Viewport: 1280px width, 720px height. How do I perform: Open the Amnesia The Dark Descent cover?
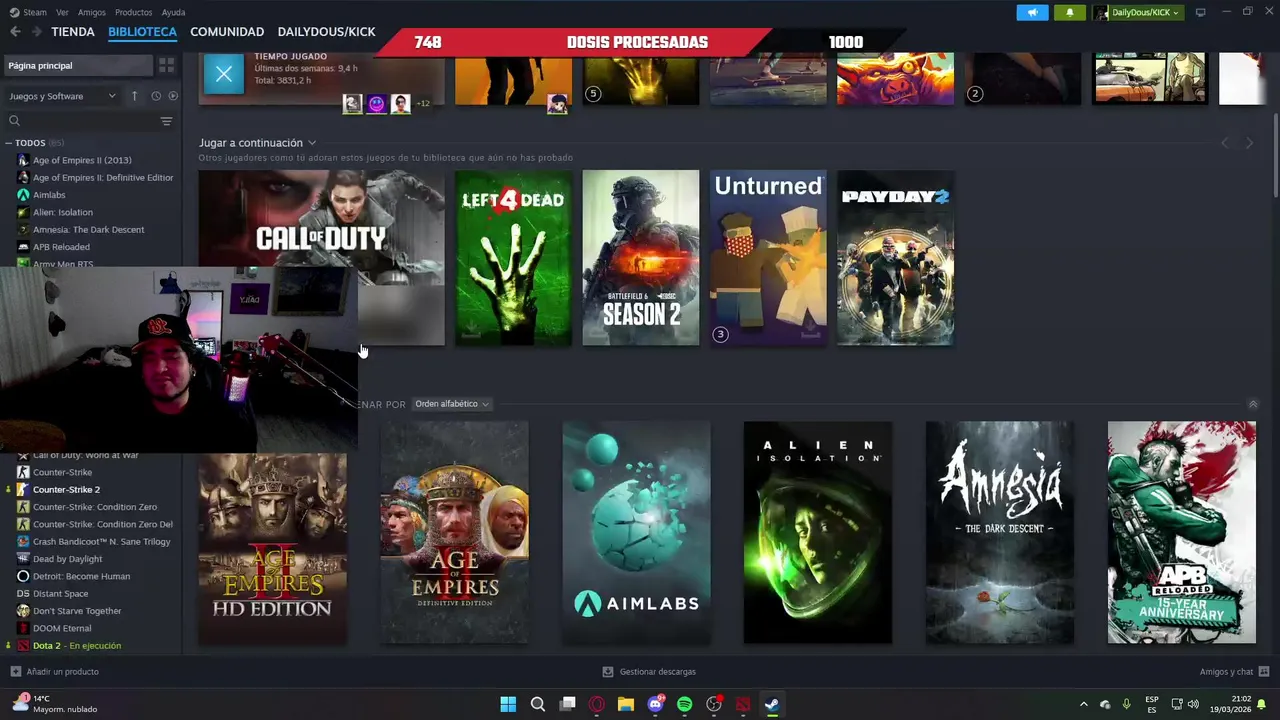(x=1000, y=532)
